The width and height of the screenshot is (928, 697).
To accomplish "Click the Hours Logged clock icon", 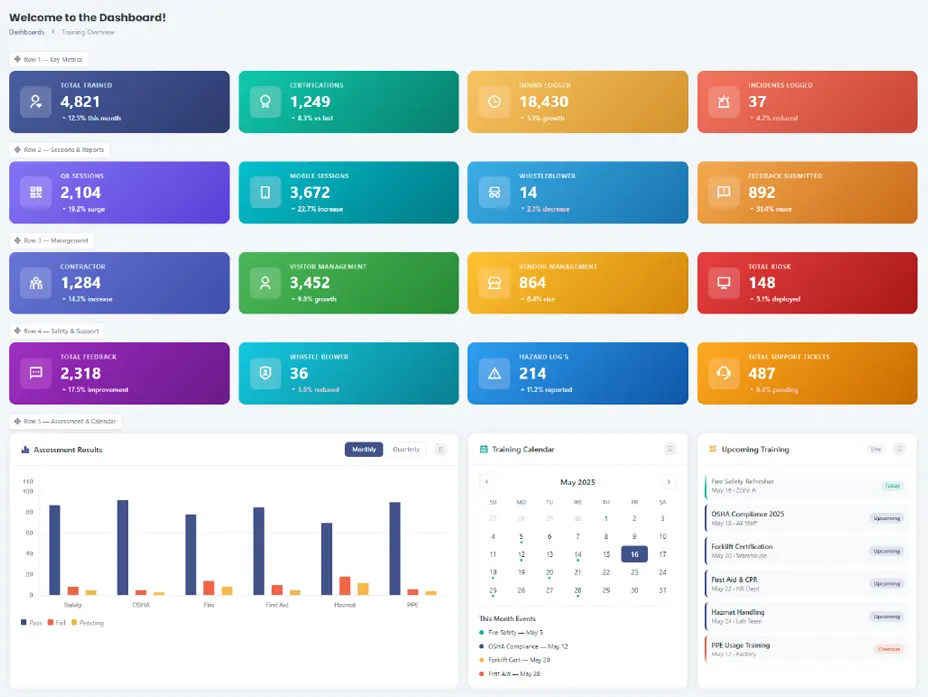I will tap(494, 102).
